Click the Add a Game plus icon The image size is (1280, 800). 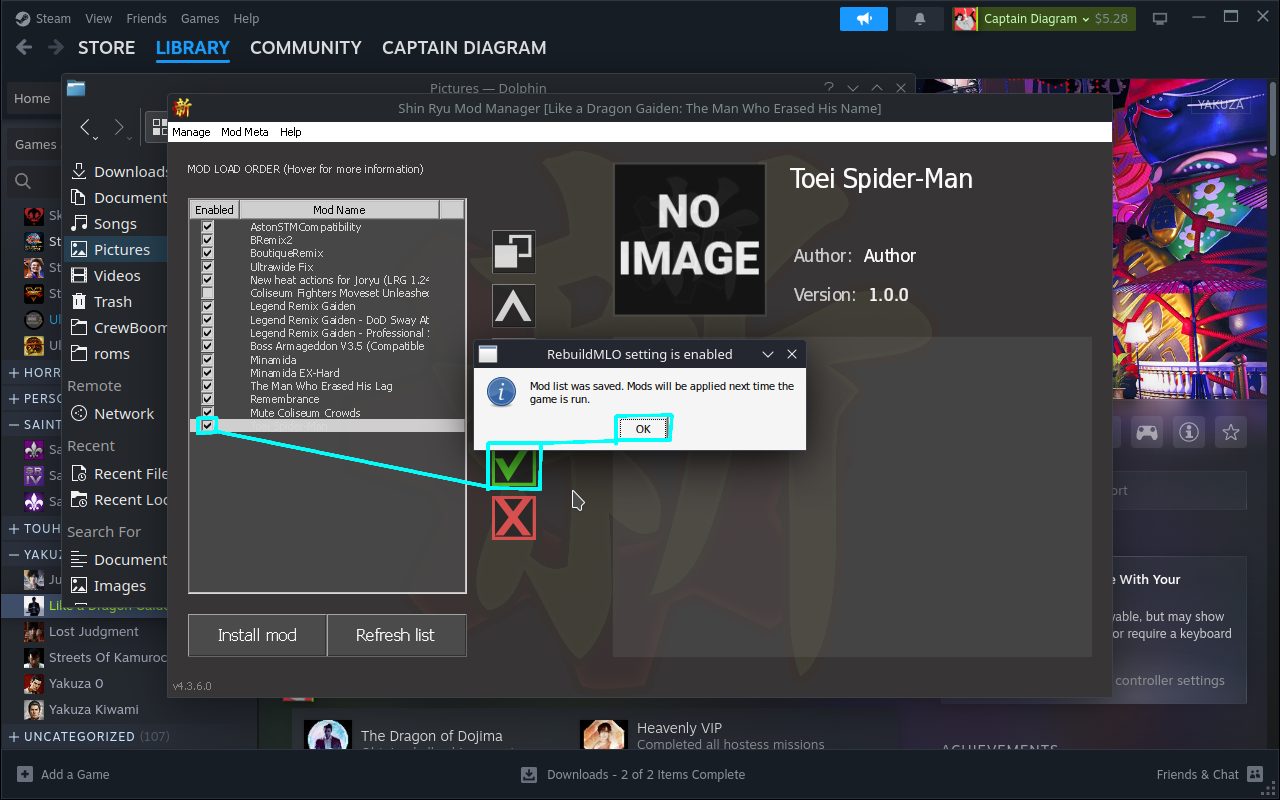[x=25, y=774]
